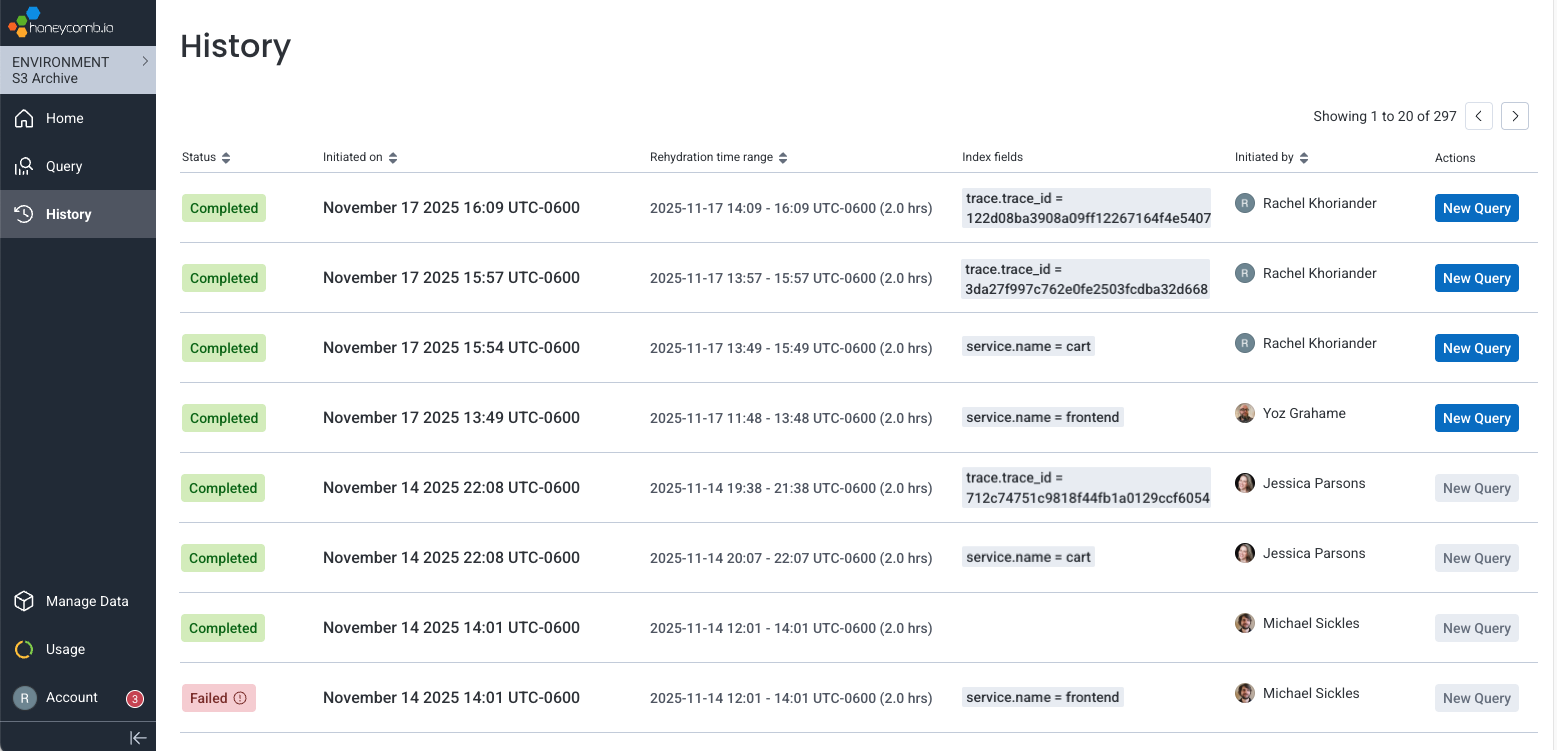The image size is (1558, 752).
Task: Click the History icon in the sidebar
Action: 23,213
